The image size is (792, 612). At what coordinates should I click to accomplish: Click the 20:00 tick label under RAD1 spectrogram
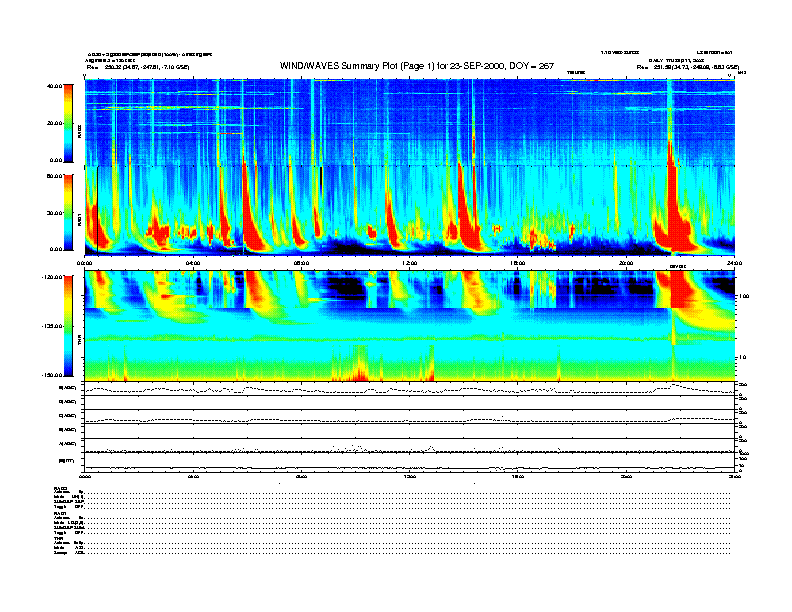coord(626,263)
